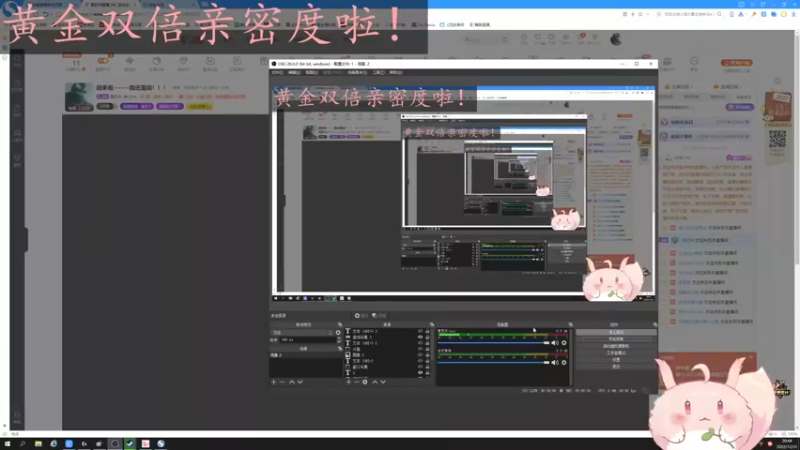Open the Edit menu in OBS
Screen dimensions: 800x450
click(294, 72)
